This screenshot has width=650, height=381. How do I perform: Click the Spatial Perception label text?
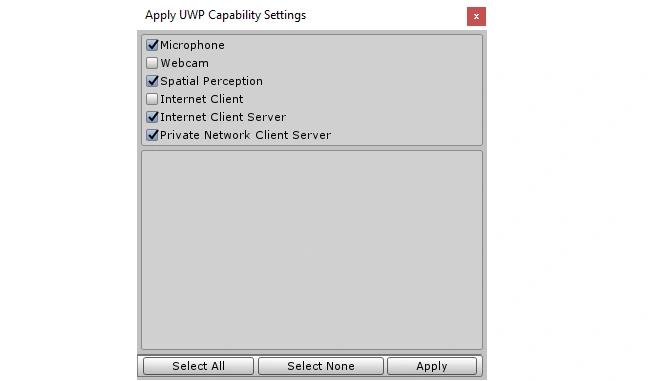coord(211,81)
